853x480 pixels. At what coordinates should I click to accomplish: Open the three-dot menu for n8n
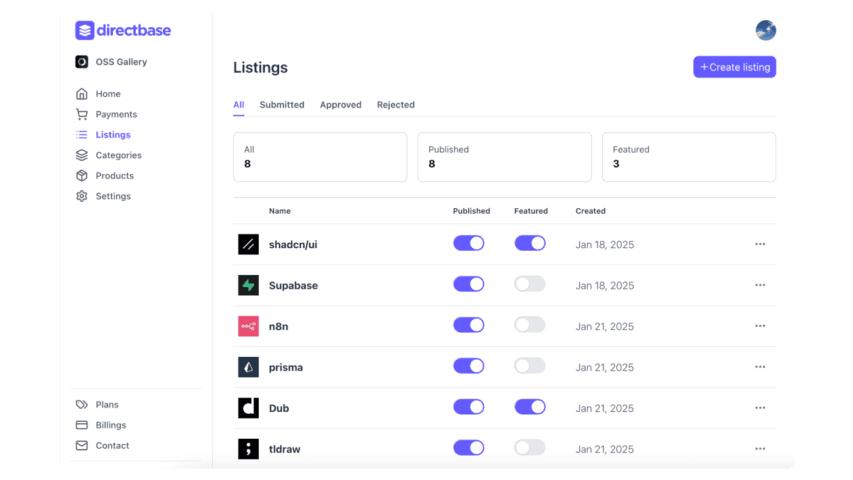click(x=760, y=326)
